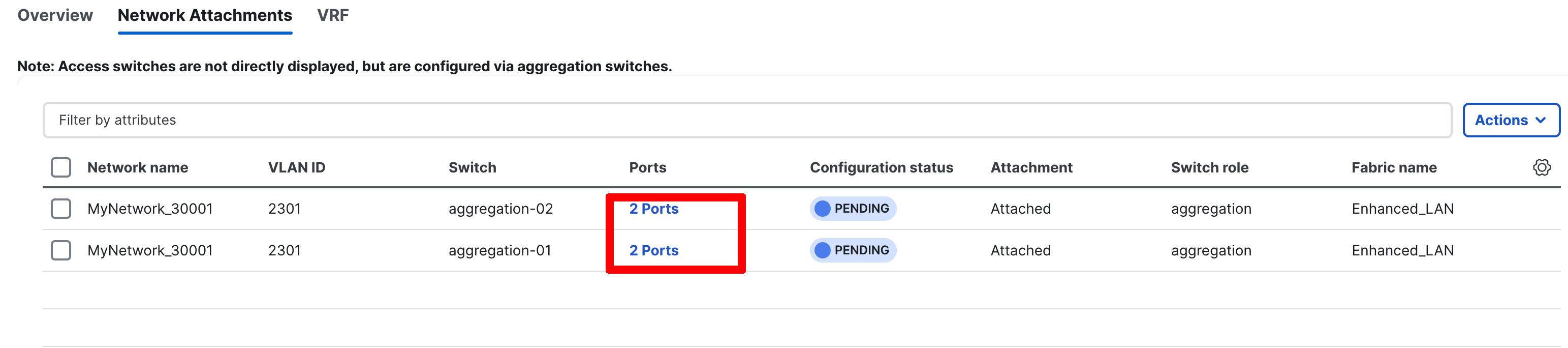Sort the table by Switch role column

(x=1209, y=167)
